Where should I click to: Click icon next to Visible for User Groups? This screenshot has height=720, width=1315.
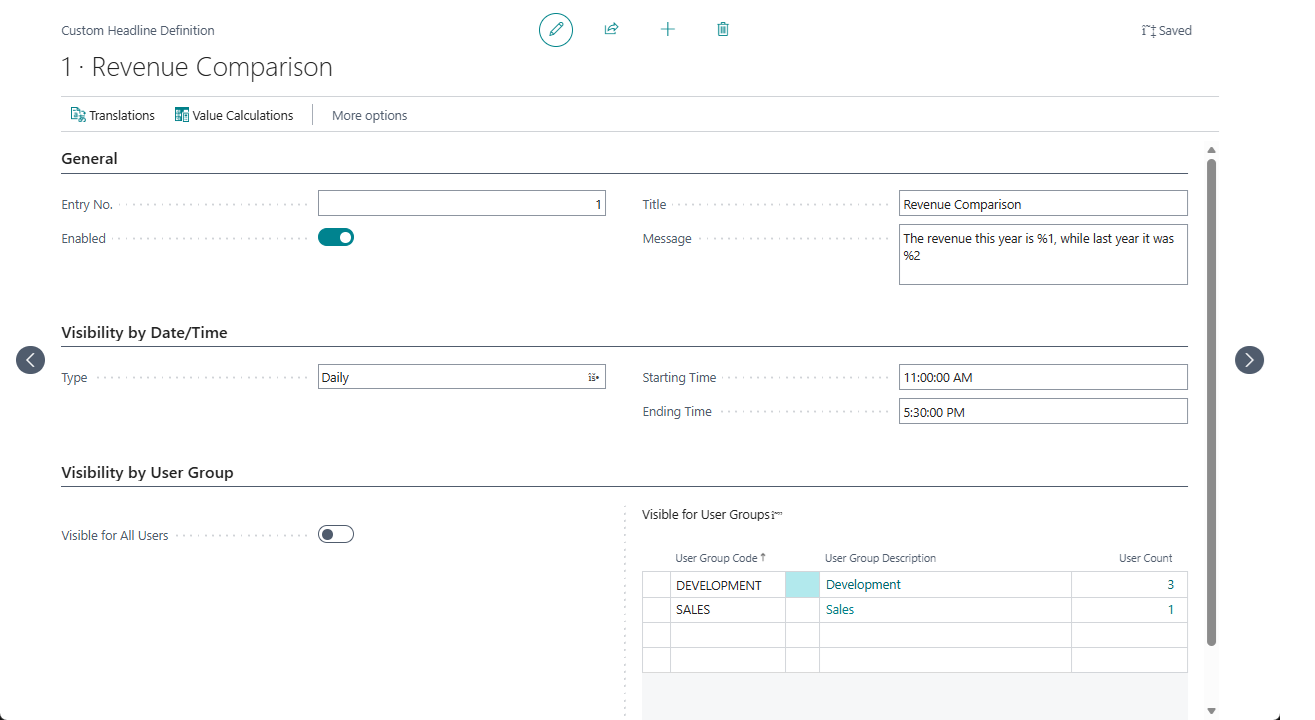point(777,515)
